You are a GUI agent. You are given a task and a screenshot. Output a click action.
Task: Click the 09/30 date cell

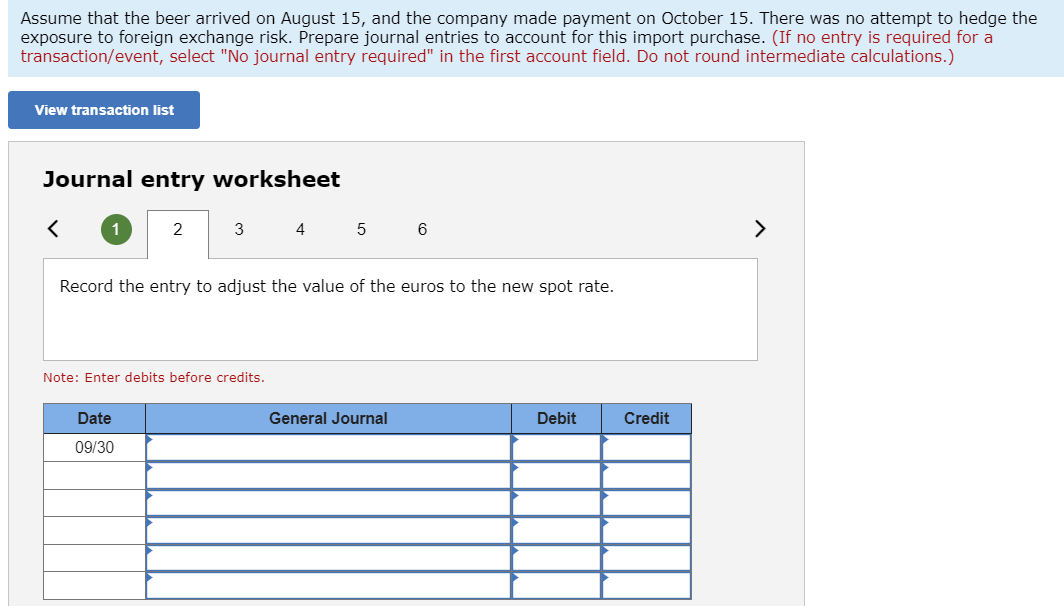(x=94, y=447)
